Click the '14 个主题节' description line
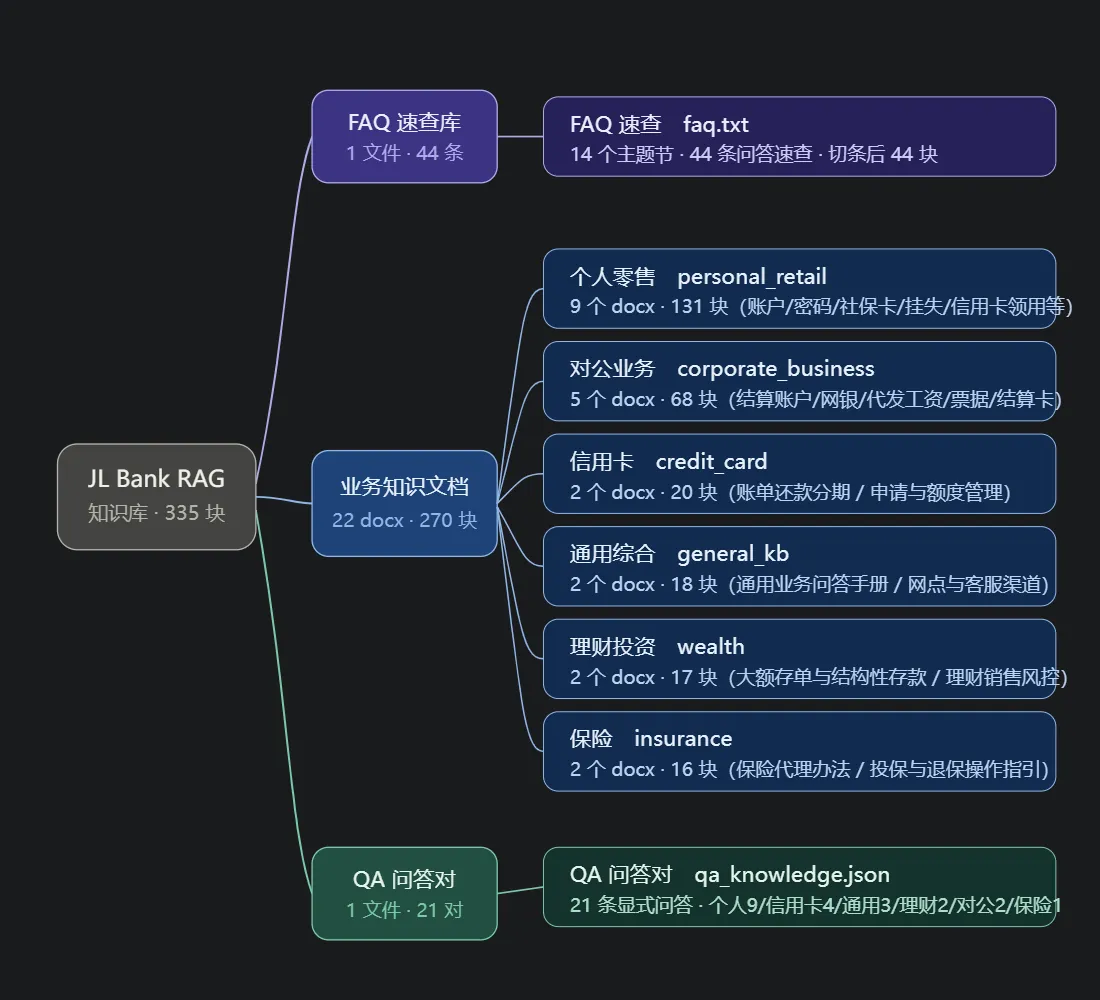Screen dimensions: 1100x1000 (x=754, y=154)
